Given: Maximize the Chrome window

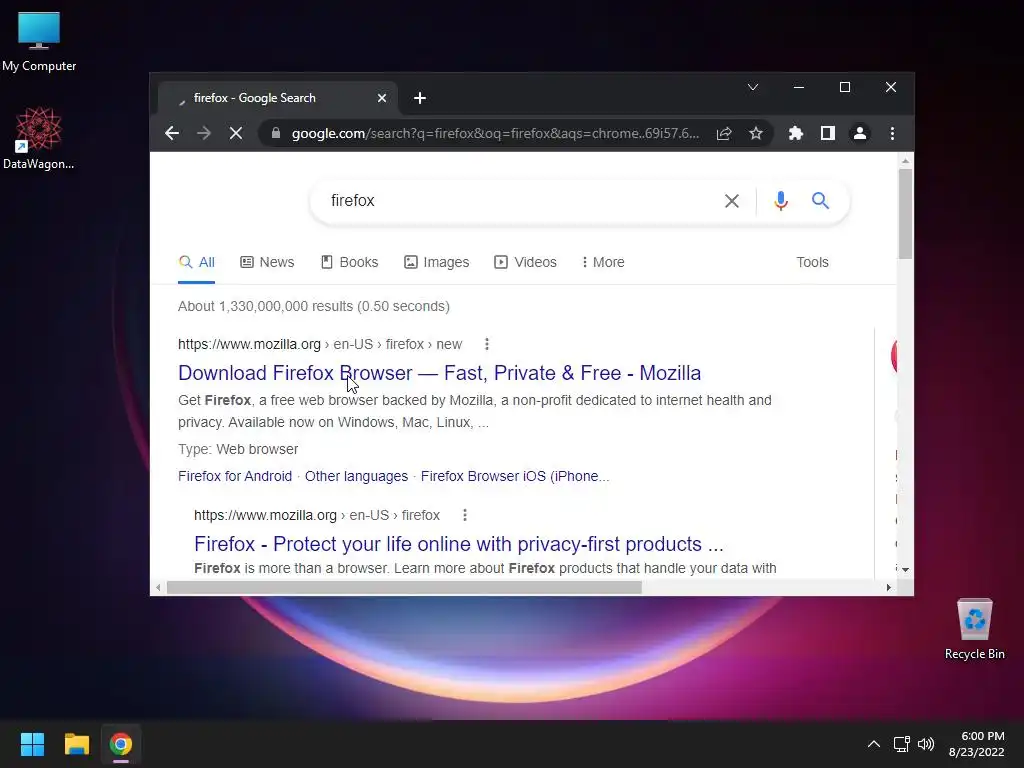Looking at the screenshot, I should tap(844, 87).
